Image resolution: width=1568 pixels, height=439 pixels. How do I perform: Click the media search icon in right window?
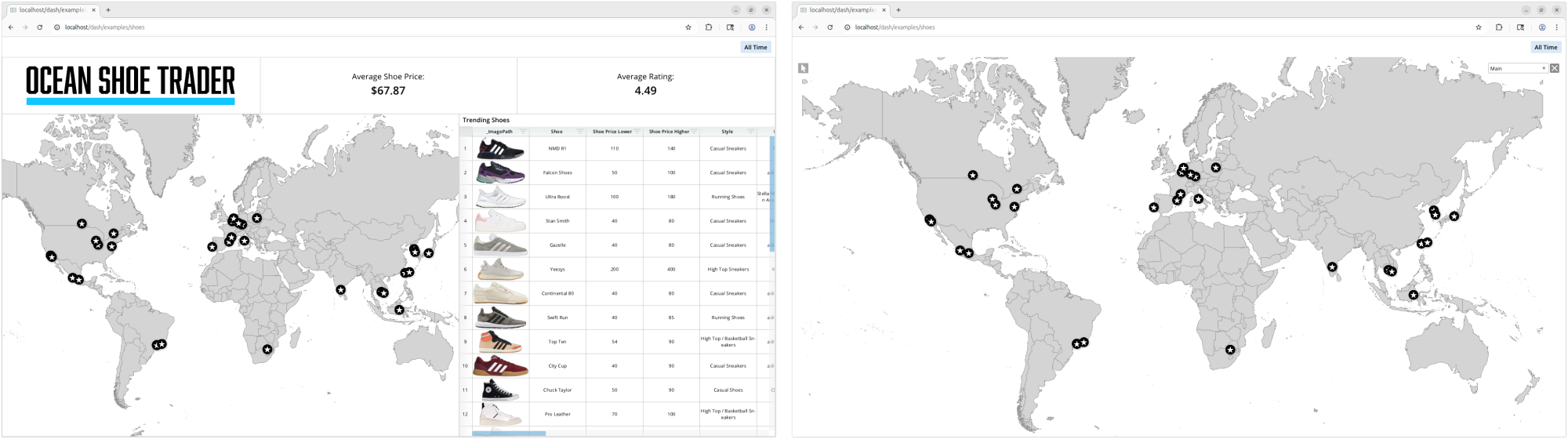(x=1521, y=27)
